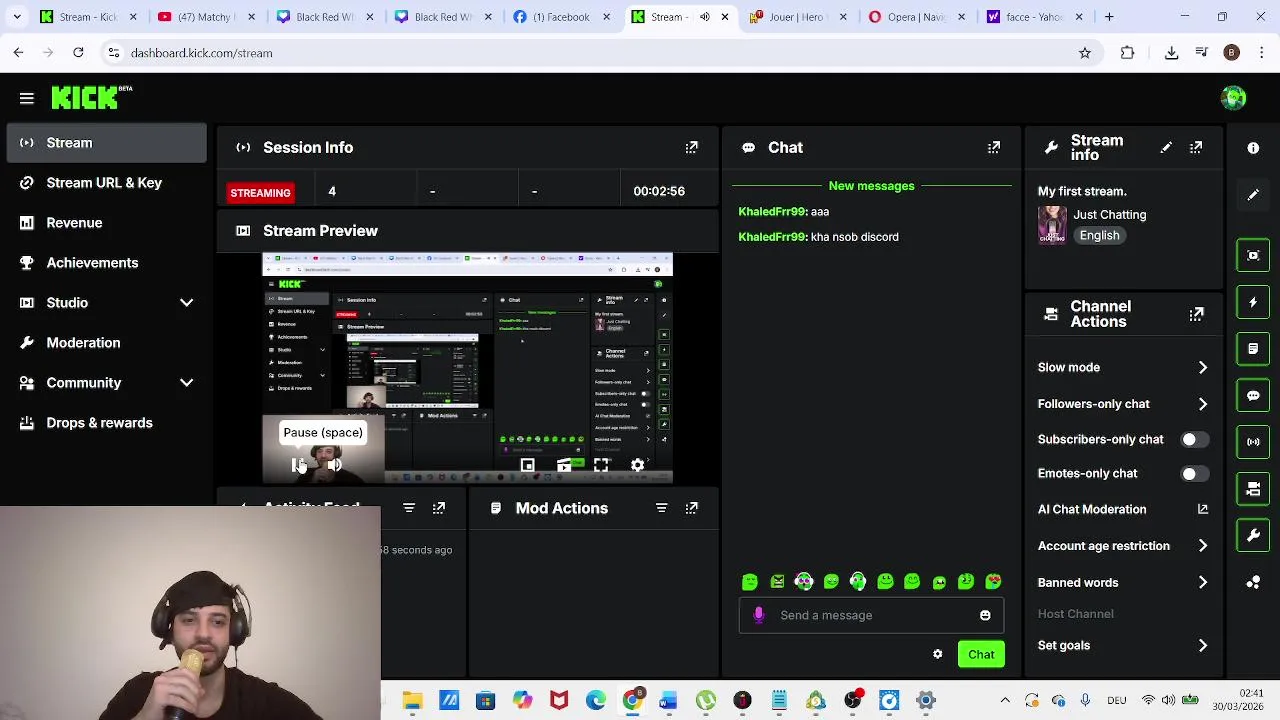
Task: Expand Account age restriction options
Action: coord(1202,546)
